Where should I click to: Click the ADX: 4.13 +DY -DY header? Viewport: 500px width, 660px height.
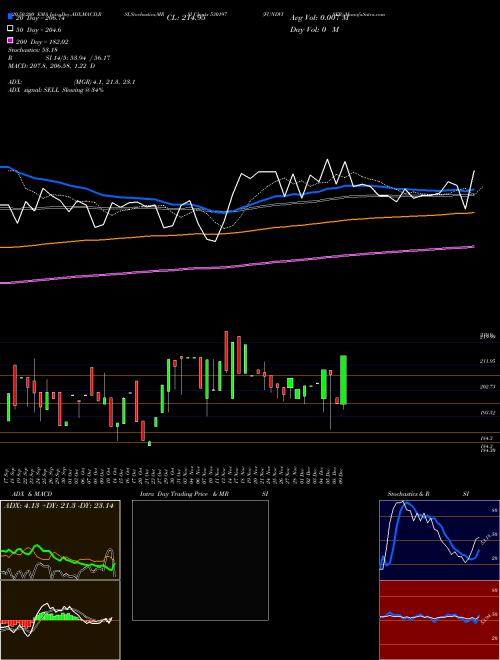click(59, 506)
